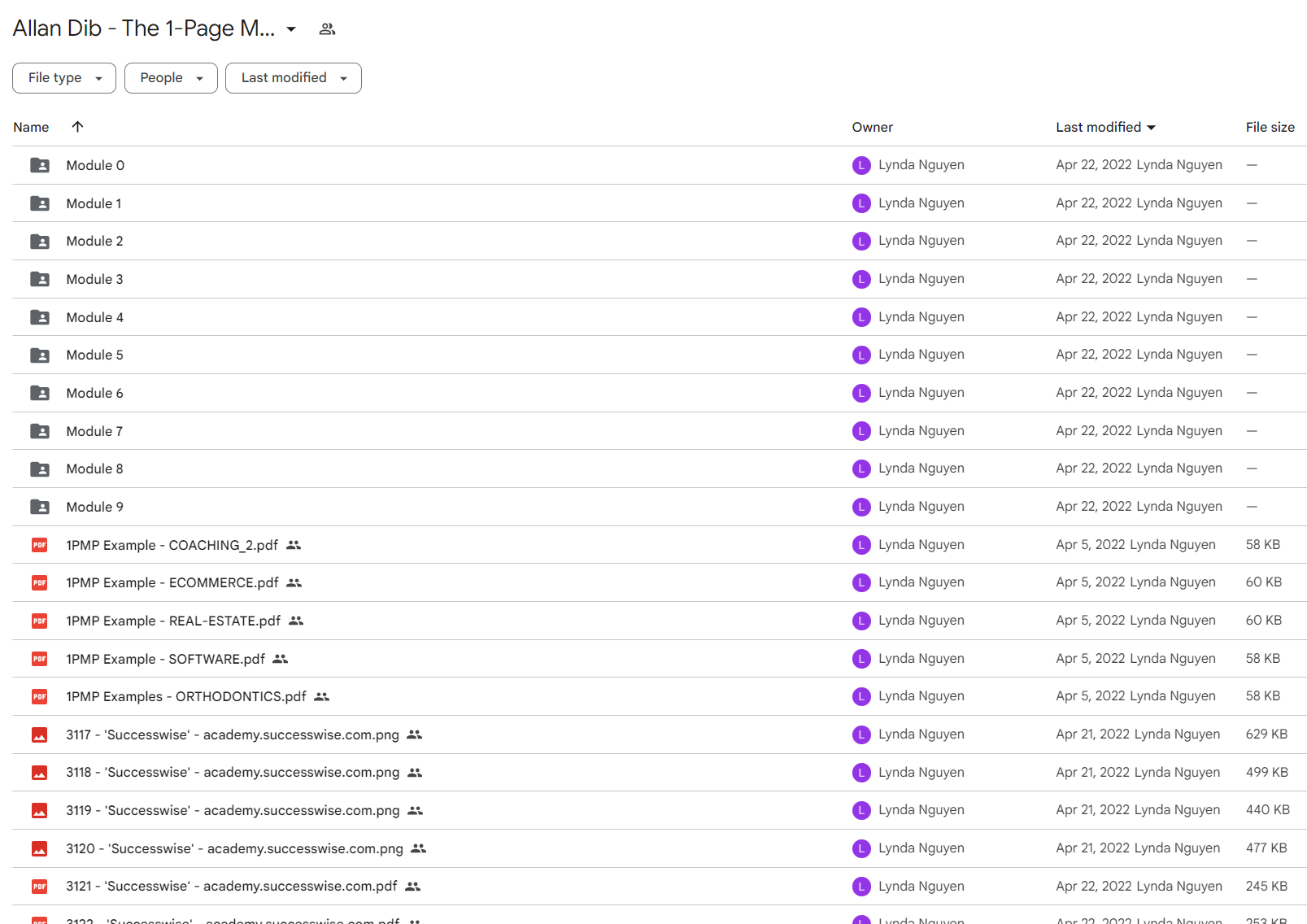Click the Module 2 shared folder icon
This screenshot has height=924, width=1307.
(40, 242)
